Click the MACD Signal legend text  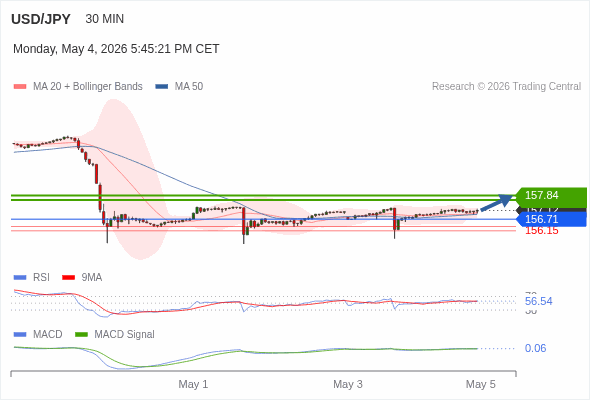124,335
